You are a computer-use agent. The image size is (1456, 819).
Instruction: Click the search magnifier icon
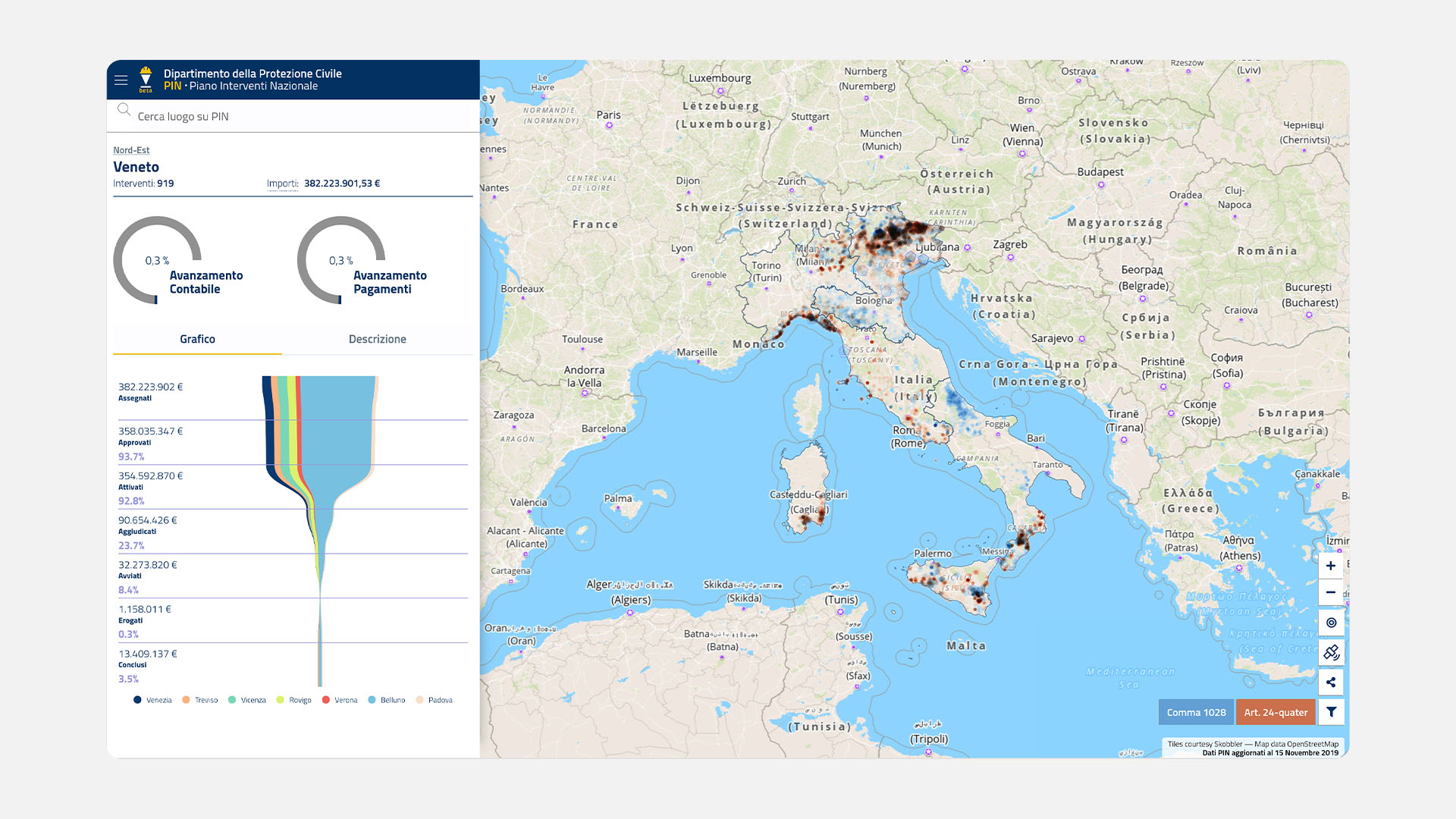click(124, 110)
